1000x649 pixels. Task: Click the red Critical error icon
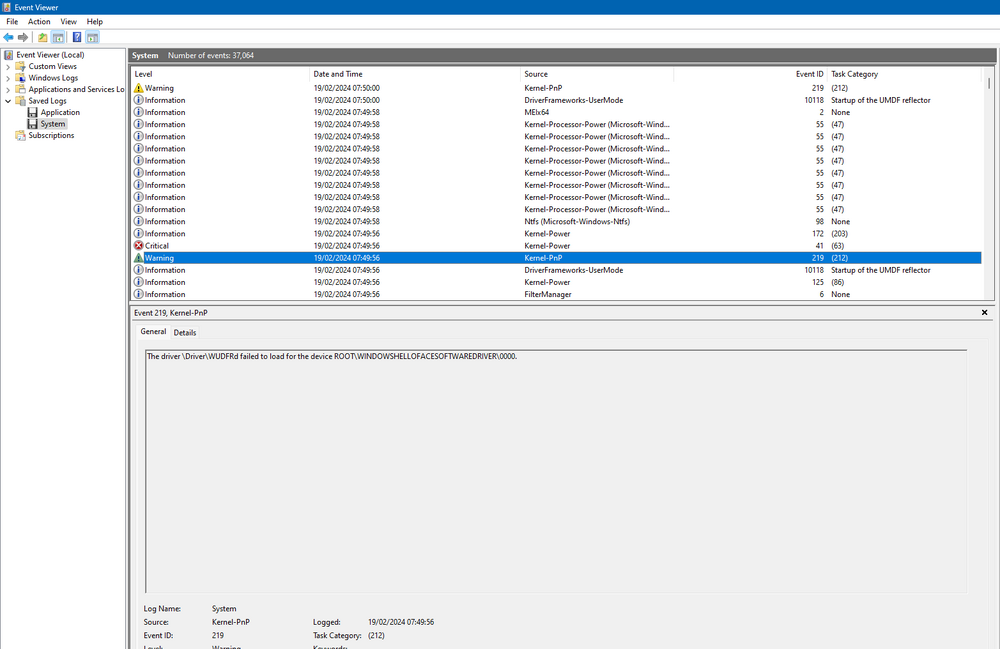pyautogui.click(x=138, y=245)
